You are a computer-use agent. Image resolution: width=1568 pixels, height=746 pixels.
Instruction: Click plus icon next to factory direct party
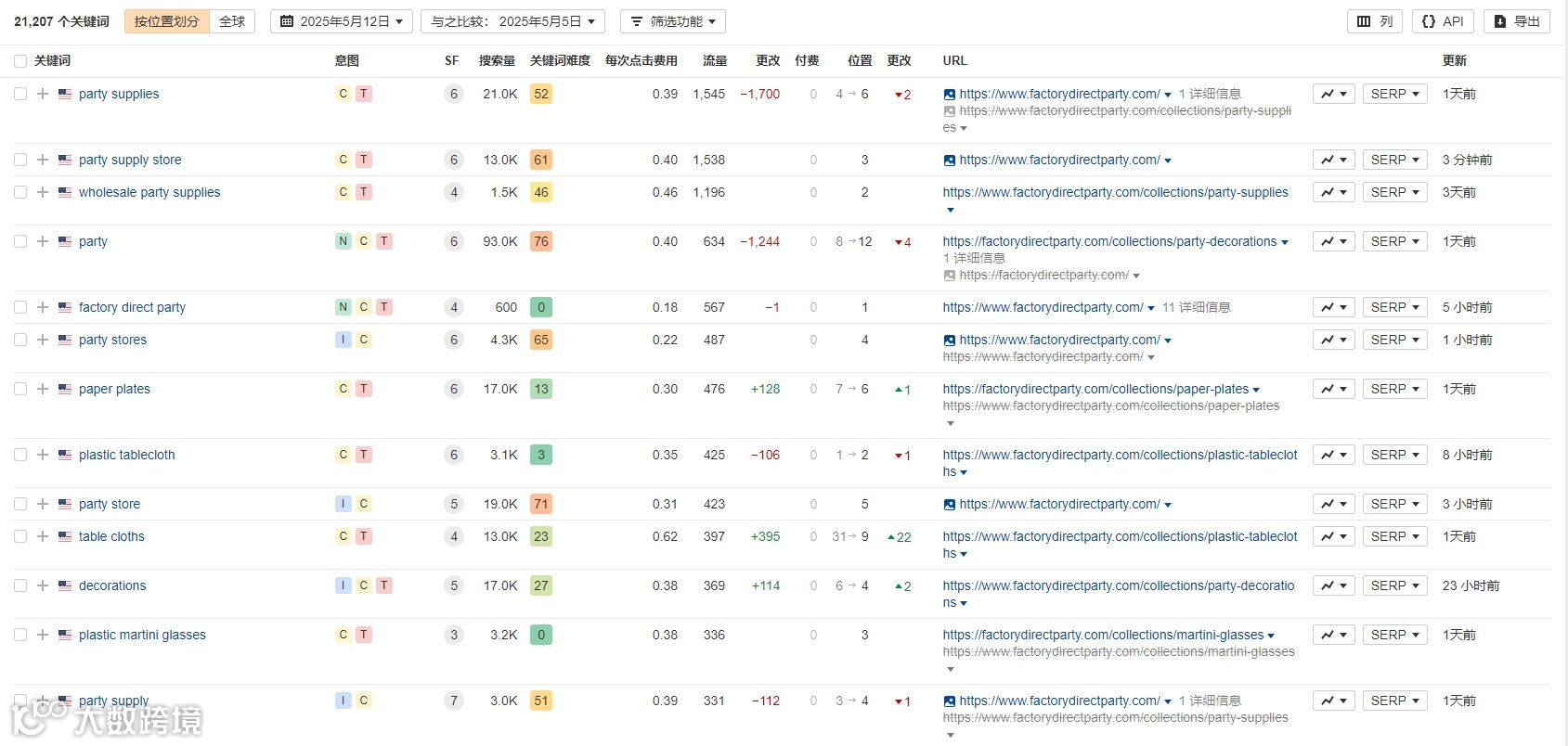click(x=43, y=307)
